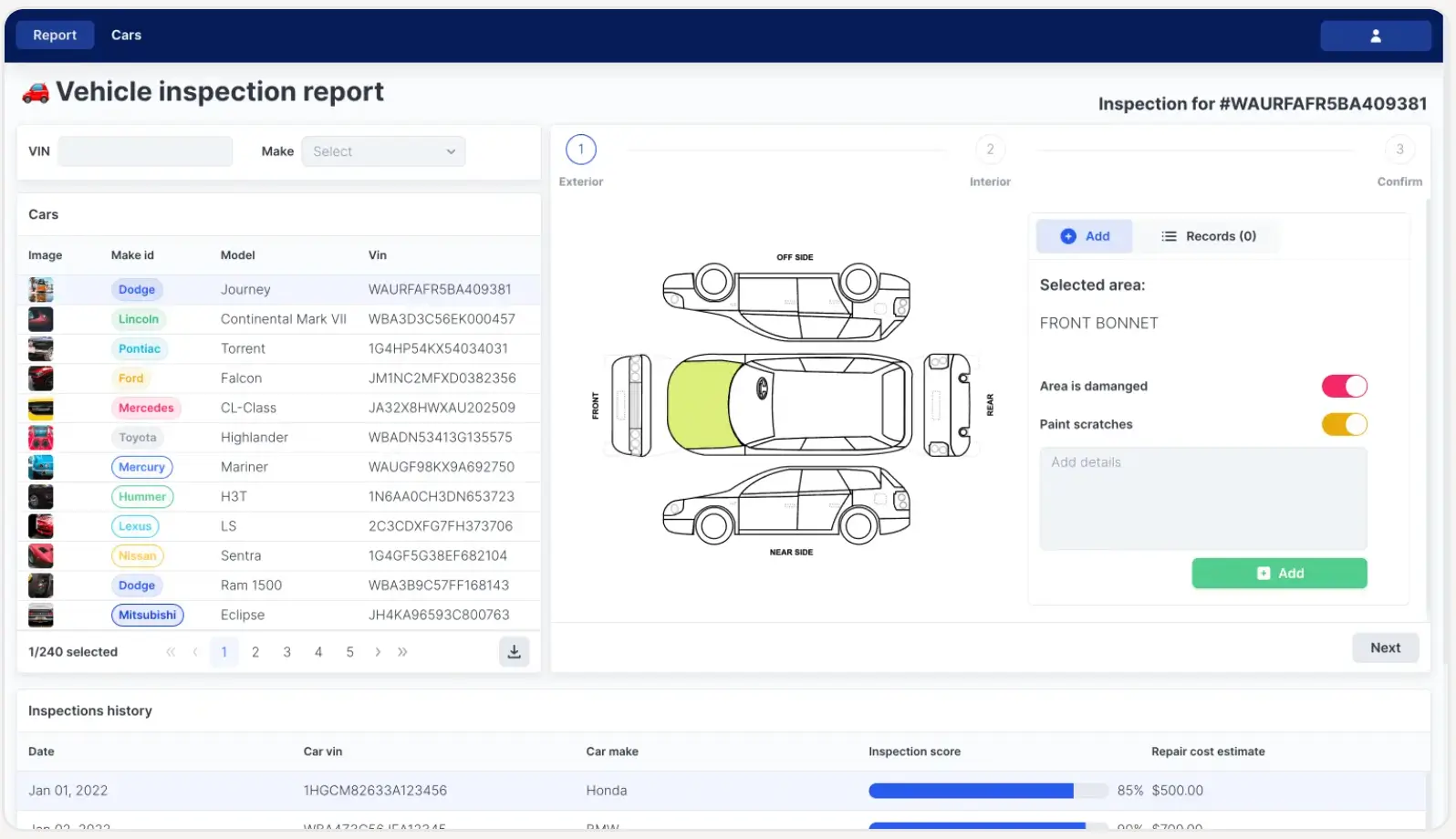Open the Report tab in navbar
1456x839 pixels.
[55, 35]
